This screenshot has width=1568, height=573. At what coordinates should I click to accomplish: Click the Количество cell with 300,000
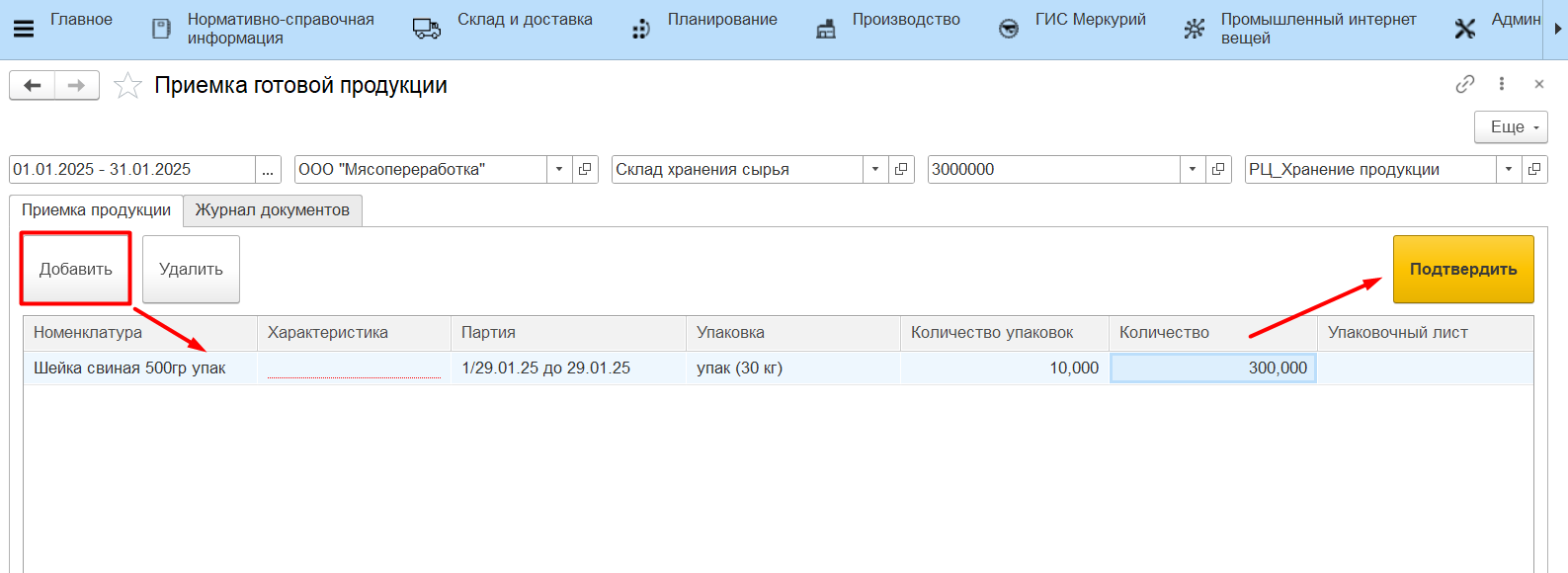point(1213,368)
